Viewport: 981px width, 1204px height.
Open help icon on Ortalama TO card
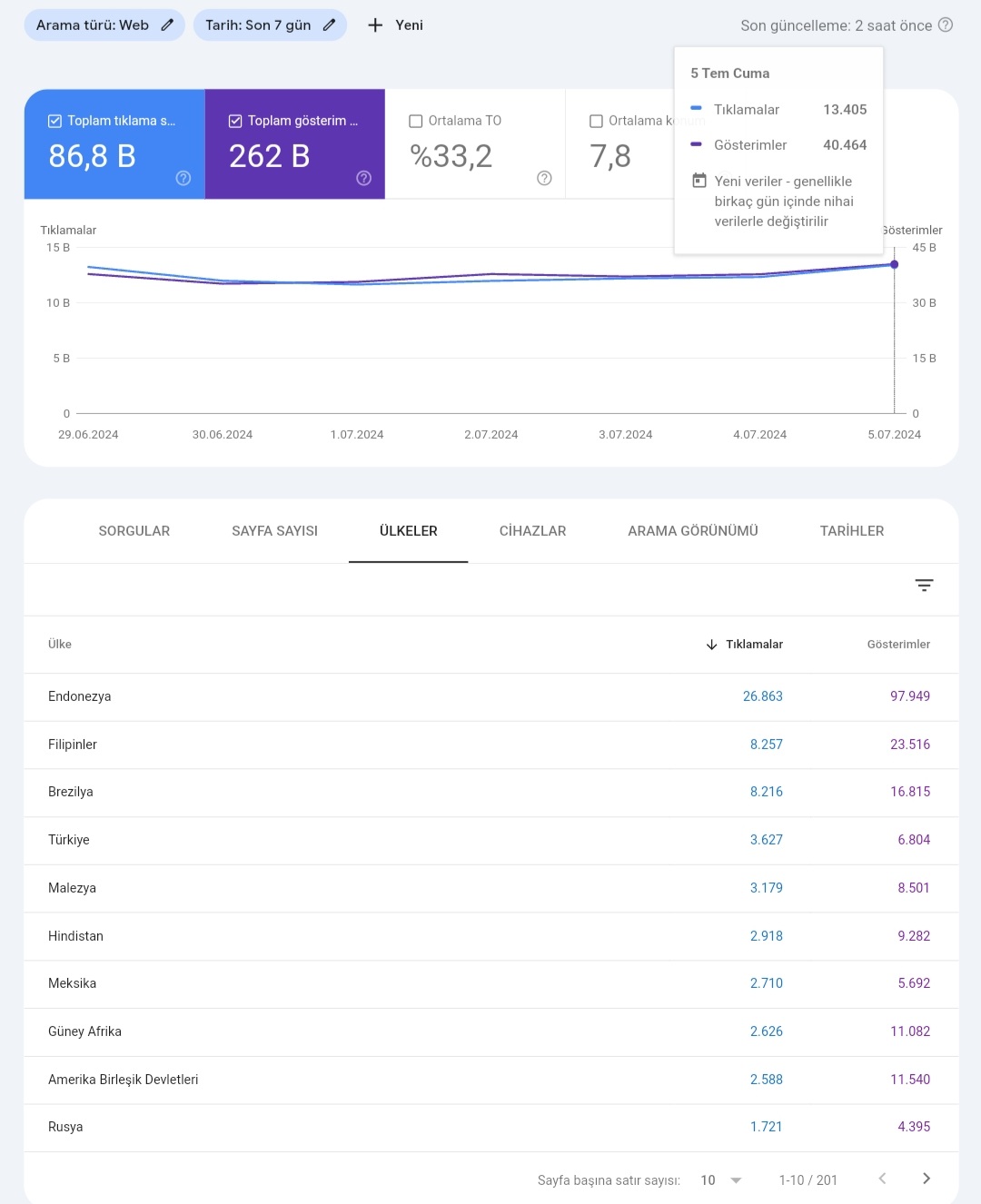coord(544,178)
